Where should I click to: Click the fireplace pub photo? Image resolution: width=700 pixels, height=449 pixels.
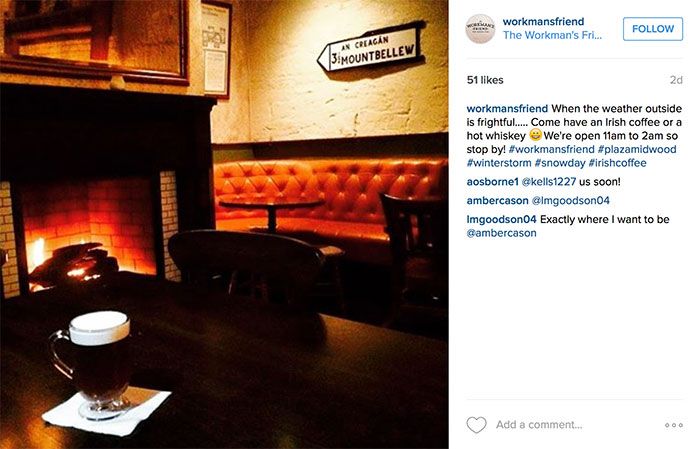pos(224,224)
